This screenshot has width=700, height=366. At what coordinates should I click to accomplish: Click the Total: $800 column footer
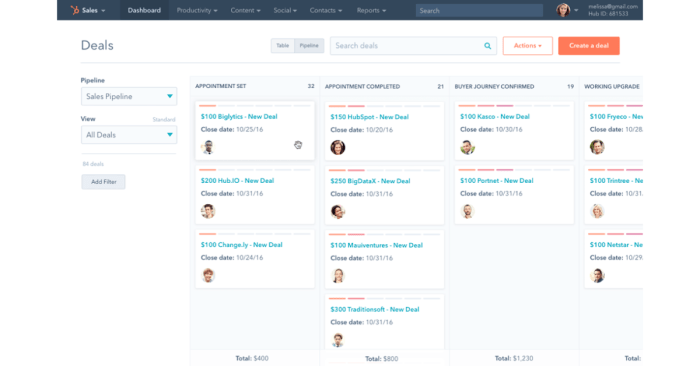(382, 359)
